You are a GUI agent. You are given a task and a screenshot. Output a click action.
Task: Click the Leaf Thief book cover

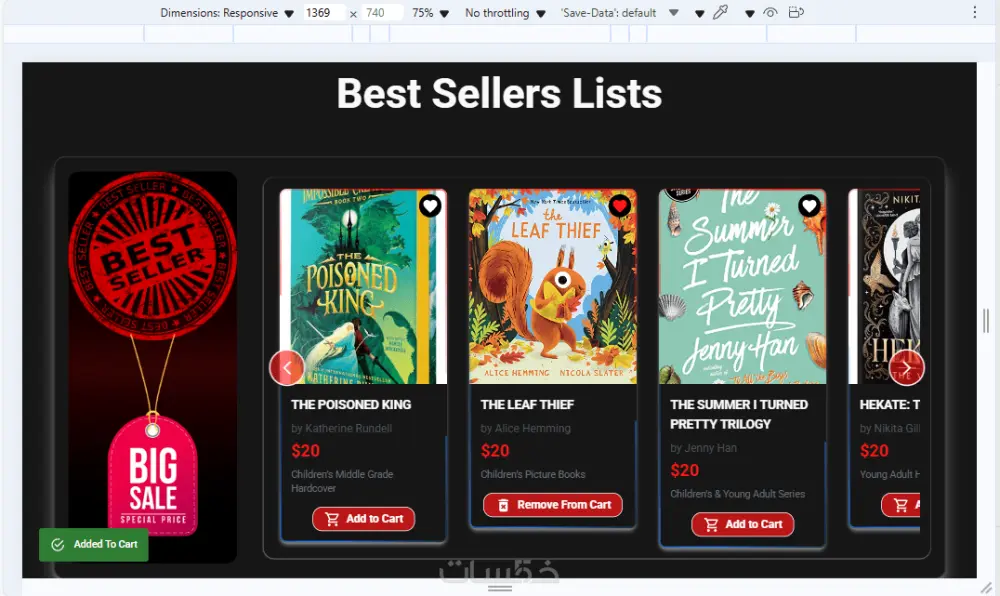(x=552, y=287)
